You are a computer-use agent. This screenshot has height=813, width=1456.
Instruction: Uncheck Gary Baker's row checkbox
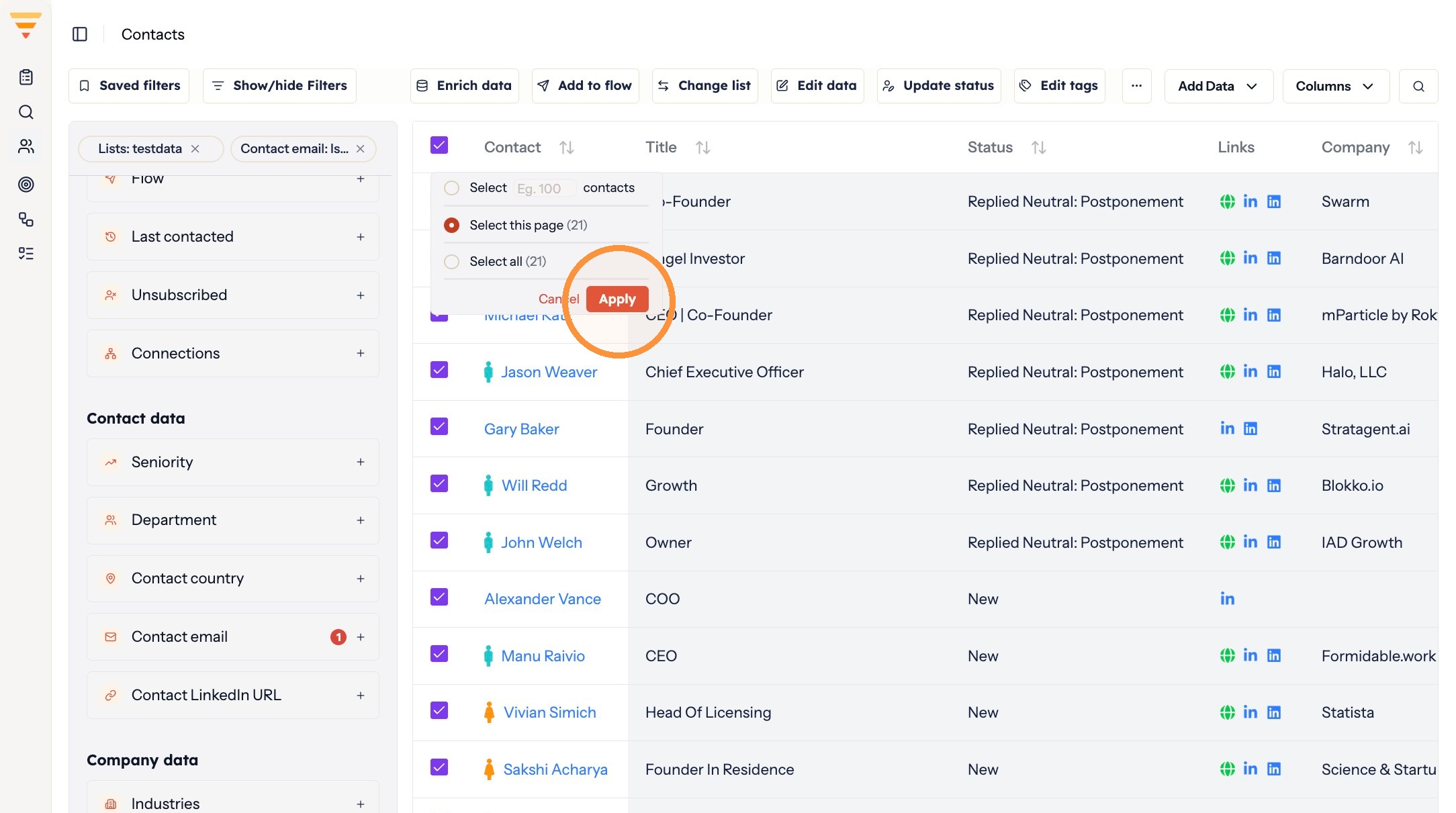click(439, 427)
